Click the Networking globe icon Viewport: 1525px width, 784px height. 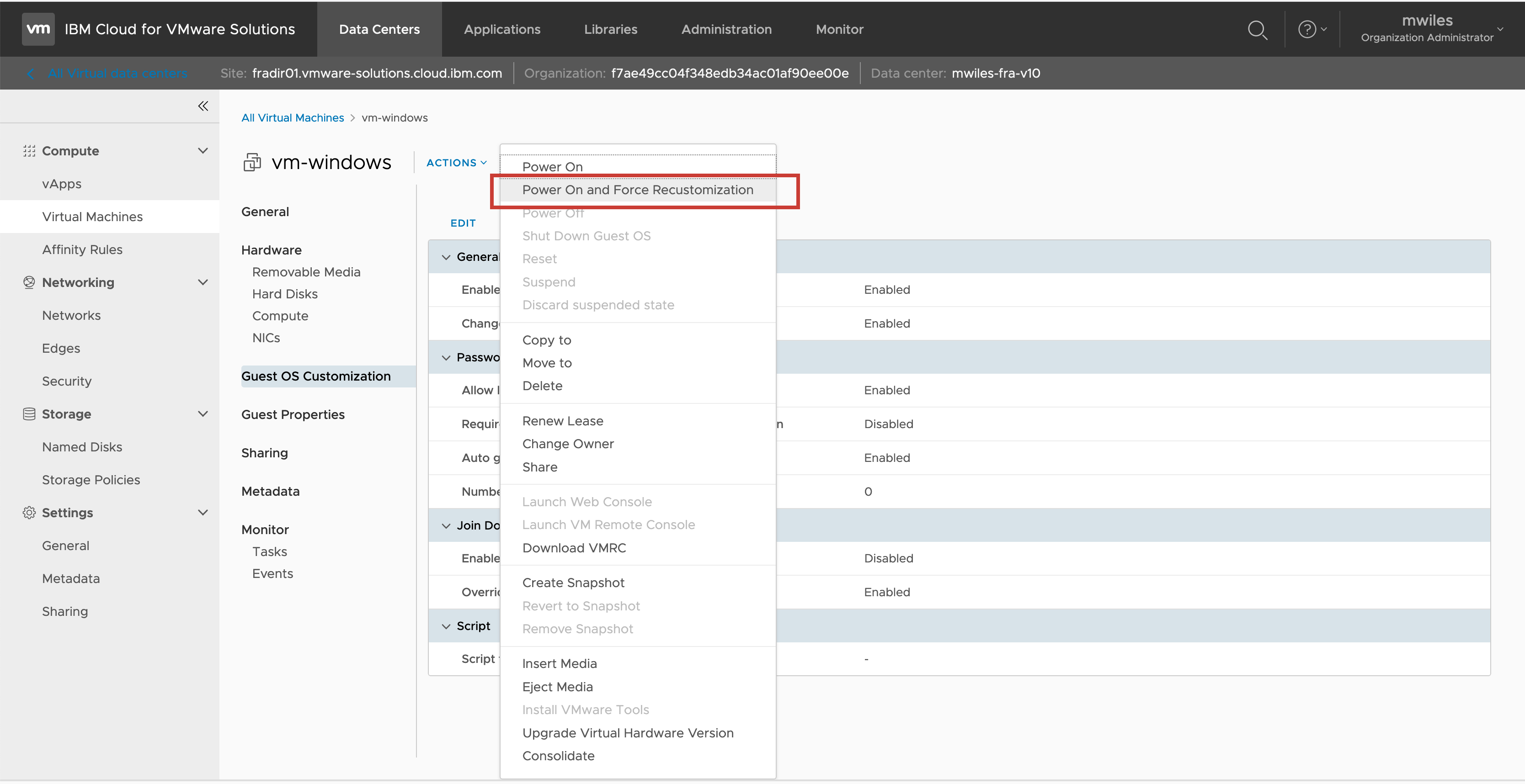29,282
